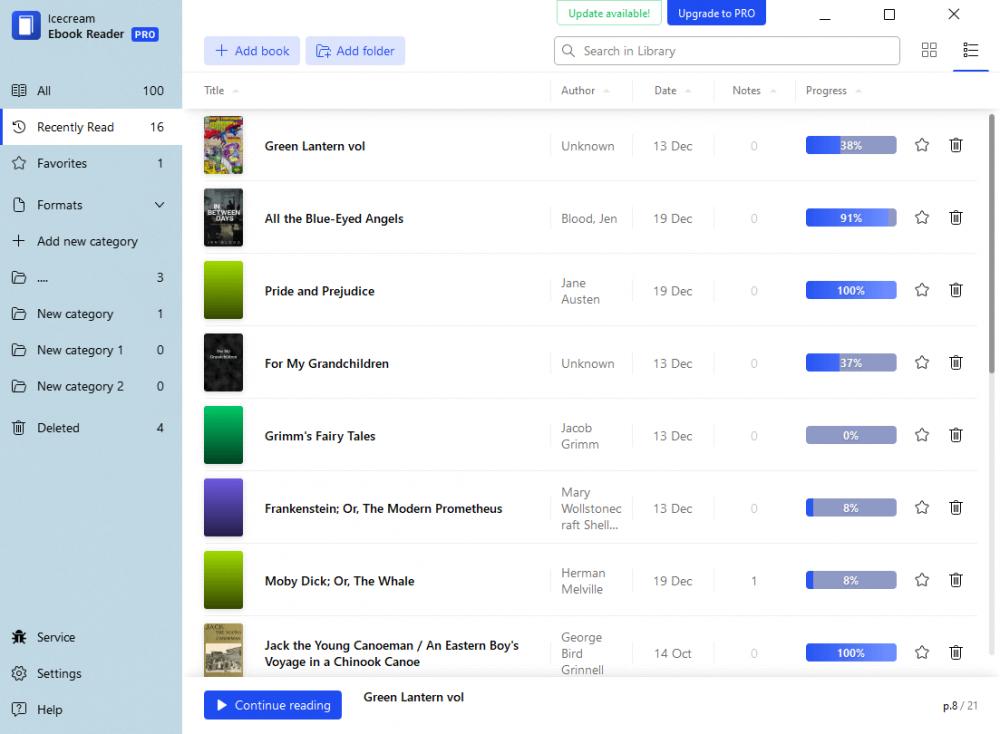Image resolution: width=1000 pixels, height=734 pixels.
Task: Select the list view icon
Action: tap(970, 49)
